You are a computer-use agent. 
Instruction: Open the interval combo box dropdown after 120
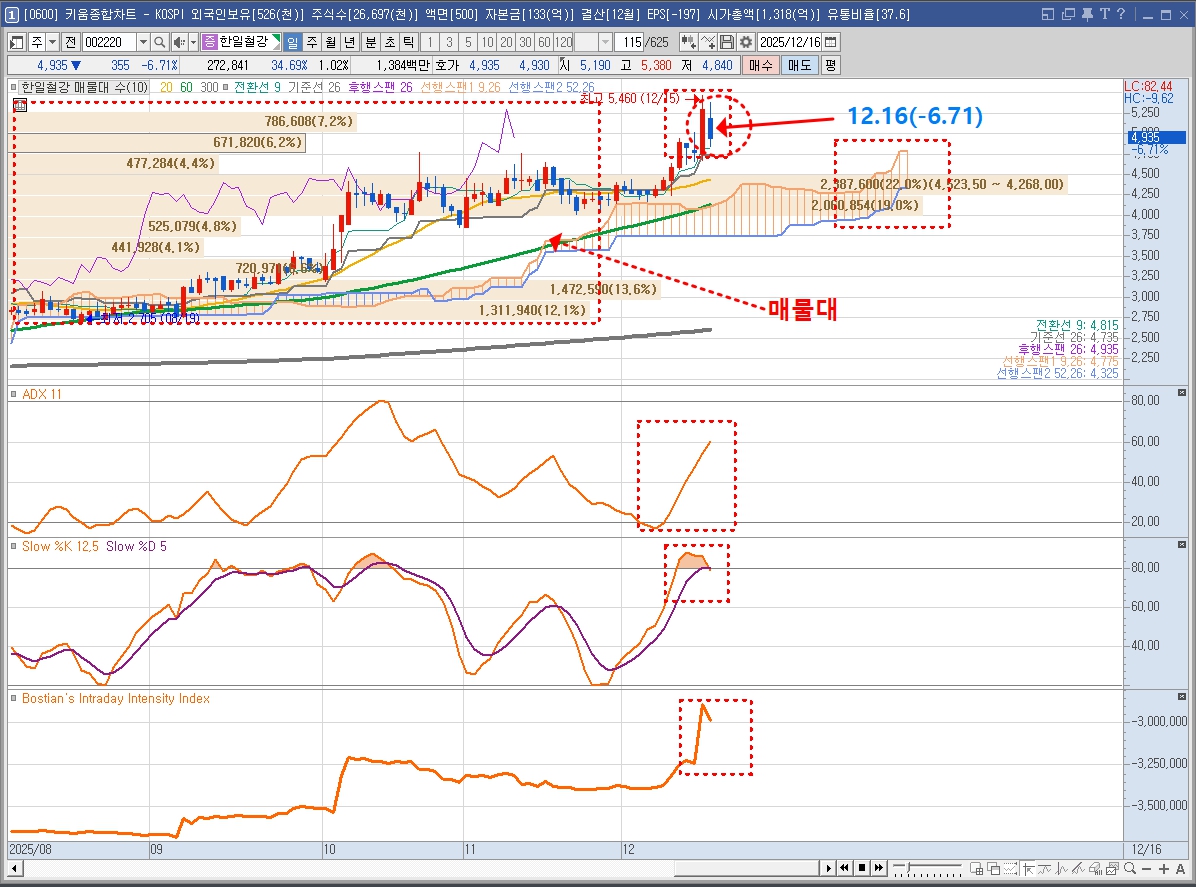[x=605, y=43]
